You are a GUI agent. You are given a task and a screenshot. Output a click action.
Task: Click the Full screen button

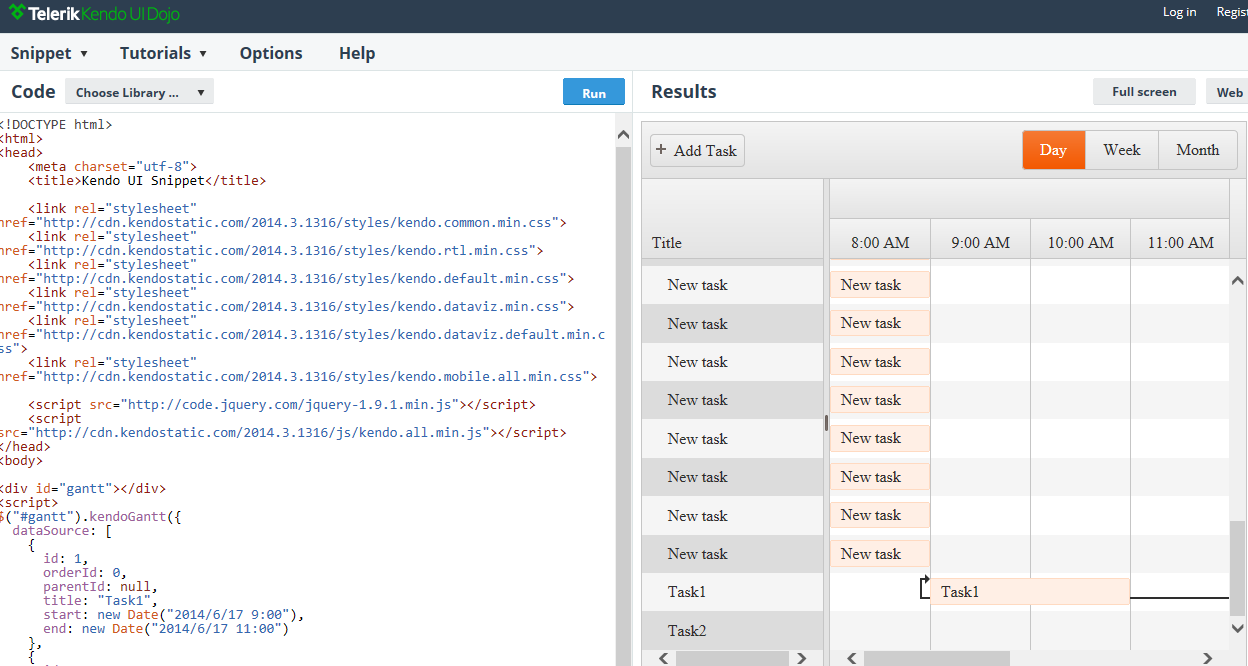[1144, 92]
